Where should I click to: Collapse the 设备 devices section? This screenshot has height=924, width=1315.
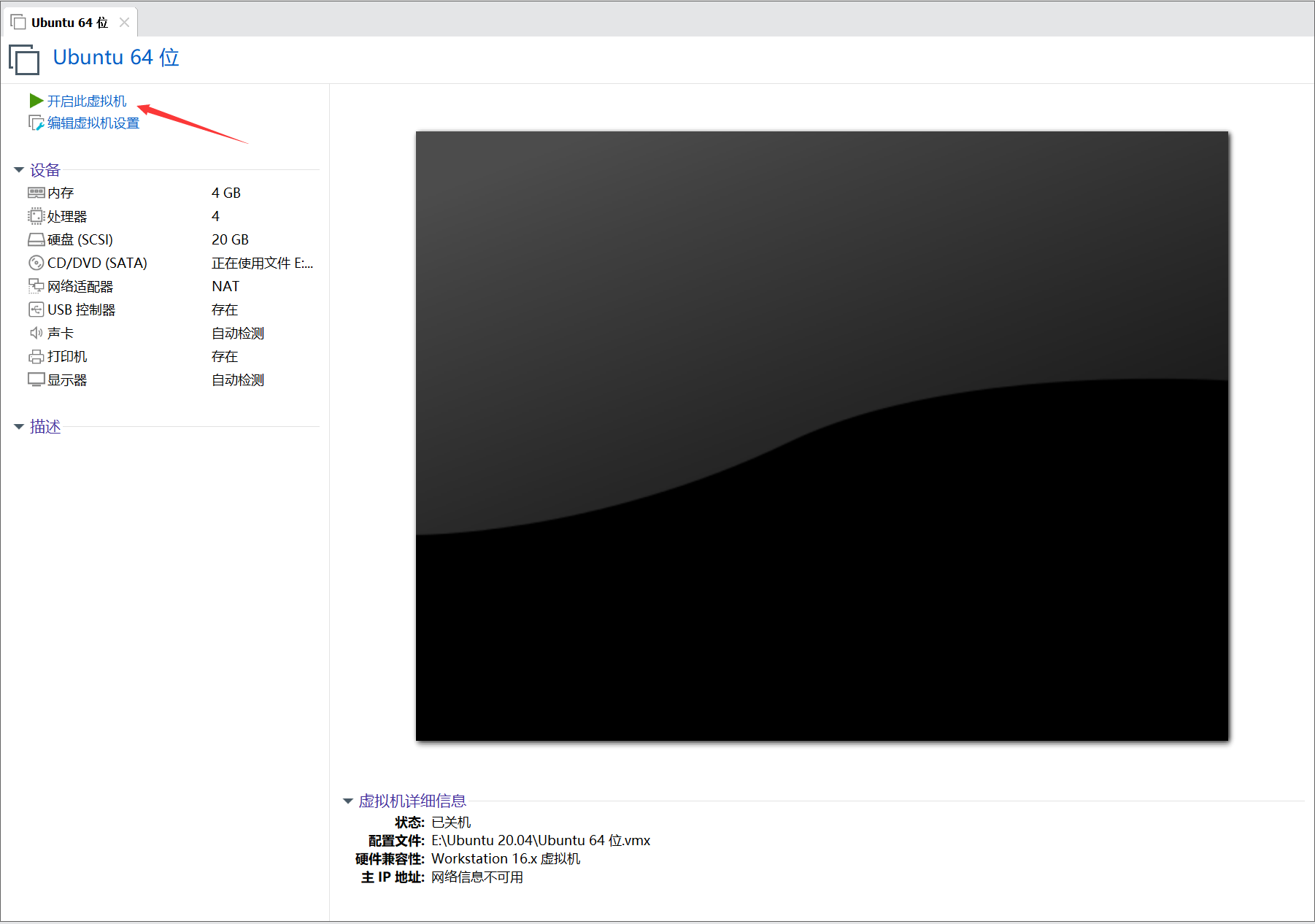19,170
